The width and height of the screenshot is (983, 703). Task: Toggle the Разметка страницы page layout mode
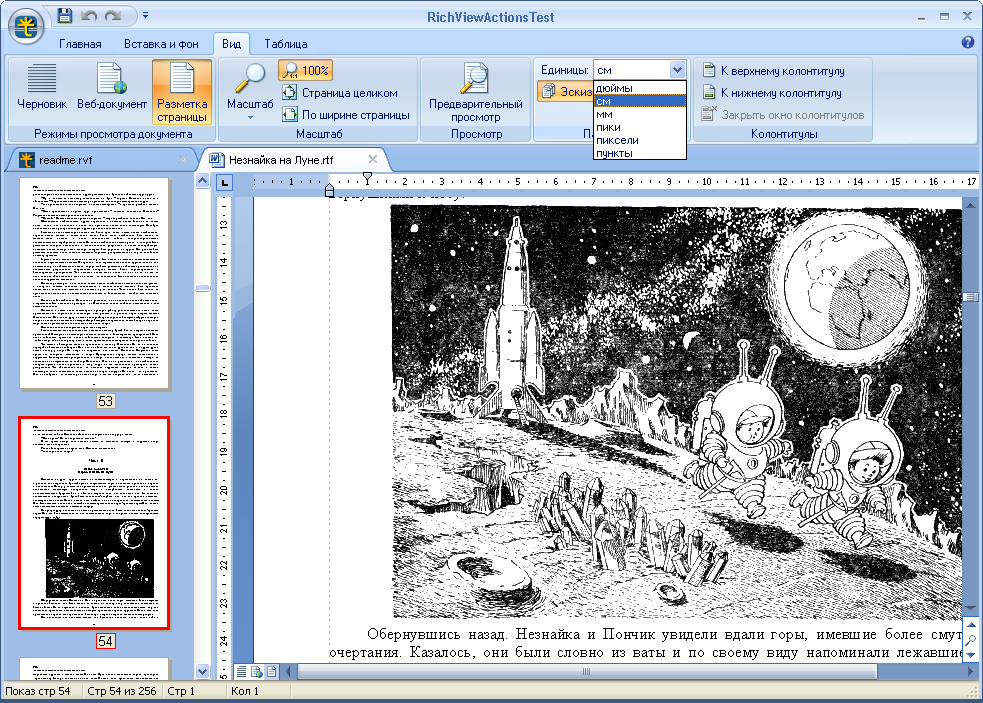coord(182,92)
